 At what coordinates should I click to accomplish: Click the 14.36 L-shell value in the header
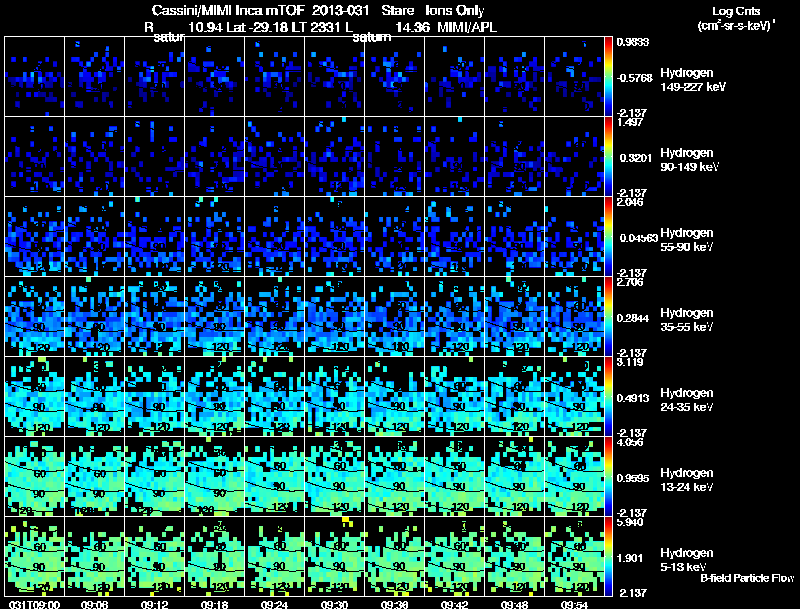click(x=411, y=27)
